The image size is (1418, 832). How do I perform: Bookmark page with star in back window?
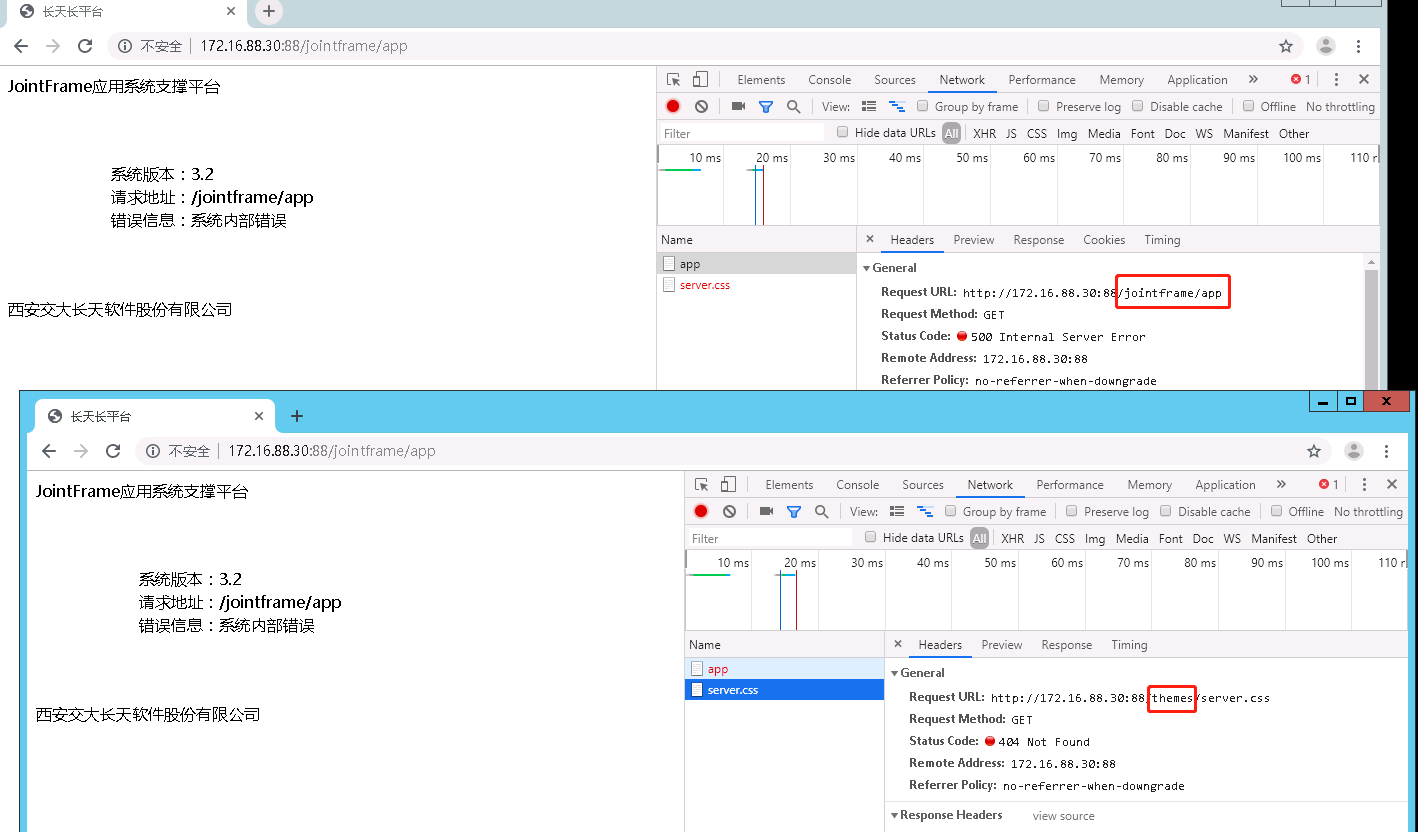pyautogui.click(x=1286, y=46)
